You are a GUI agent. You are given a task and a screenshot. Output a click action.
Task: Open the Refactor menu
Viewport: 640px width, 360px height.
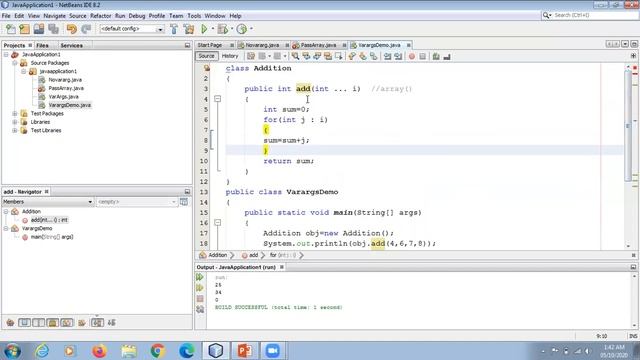tap(100, 16)
